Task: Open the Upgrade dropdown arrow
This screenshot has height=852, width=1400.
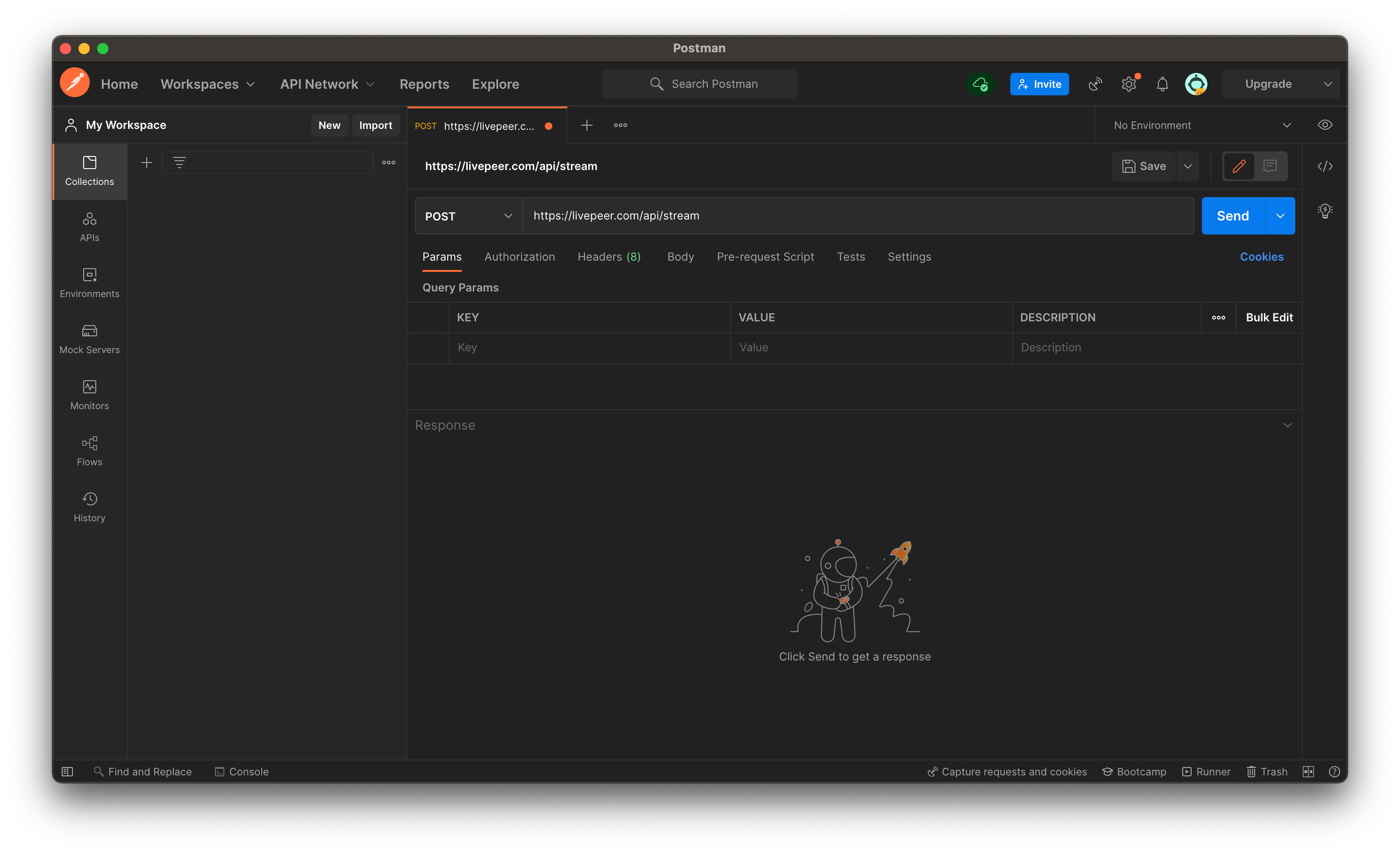Action: pyautogui.click(x=1328, y=84)
